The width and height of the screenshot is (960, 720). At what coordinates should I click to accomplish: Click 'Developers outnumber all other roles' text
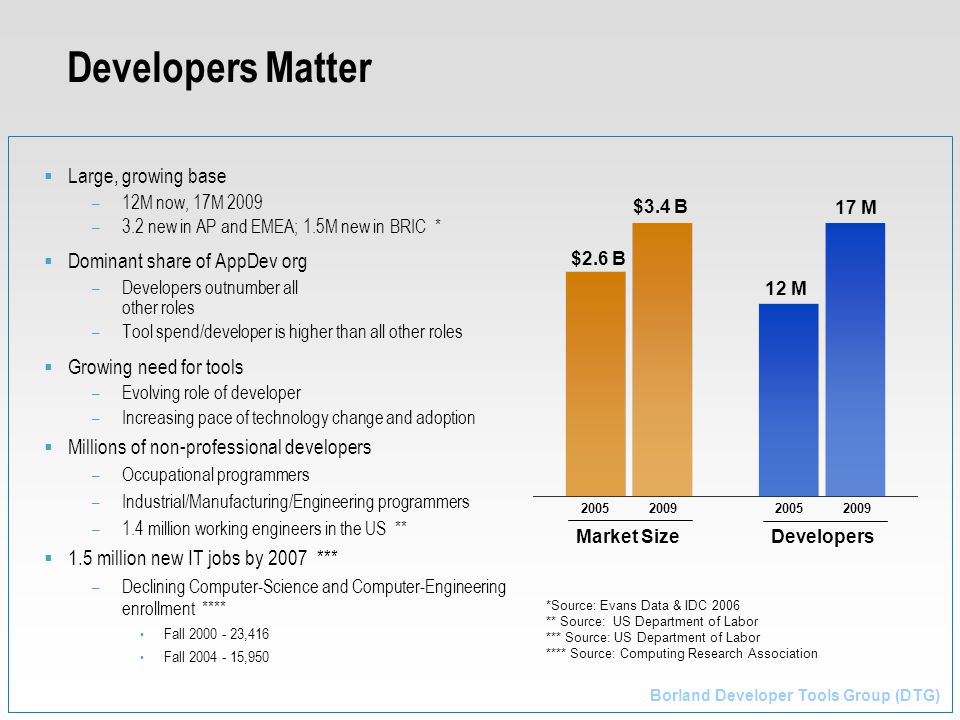209,298
